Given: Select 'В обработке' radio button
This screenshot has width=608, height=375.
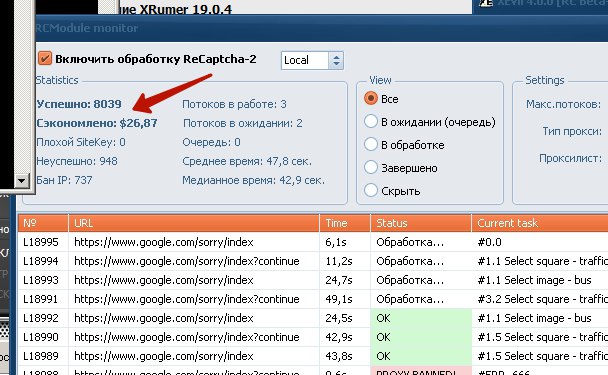Looking at the screenshot, I should coord(371,144).
